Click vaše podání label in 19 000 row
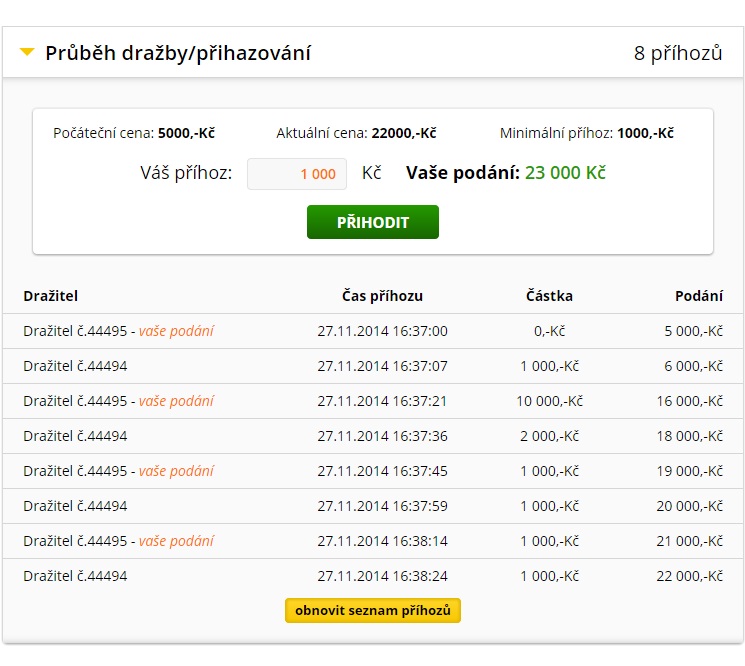This screenshot has height=666, width=745. click(176, 471)
